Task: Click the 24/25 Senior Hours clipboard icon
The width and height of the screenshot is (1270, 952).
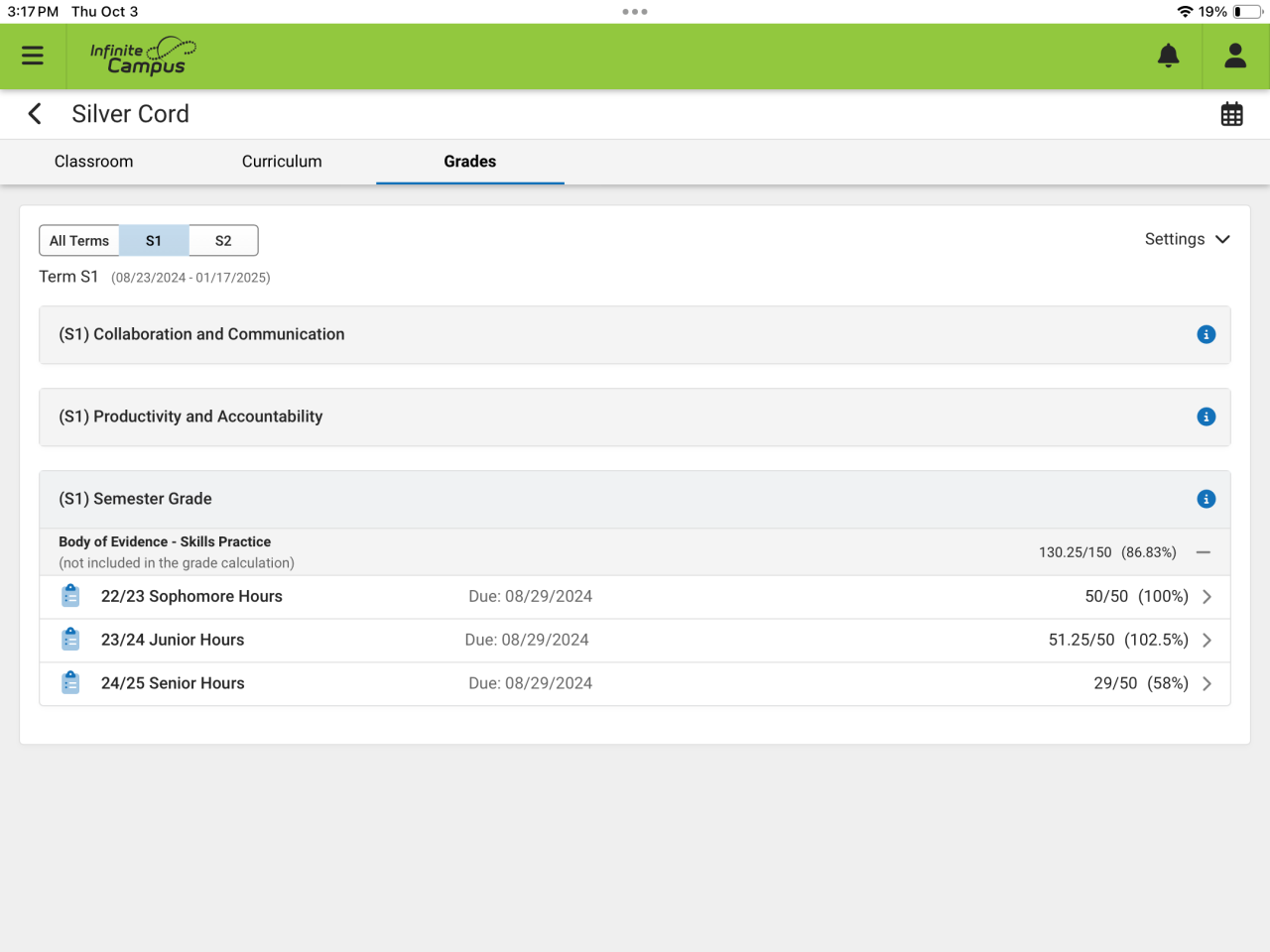Action: coord(70,683)
